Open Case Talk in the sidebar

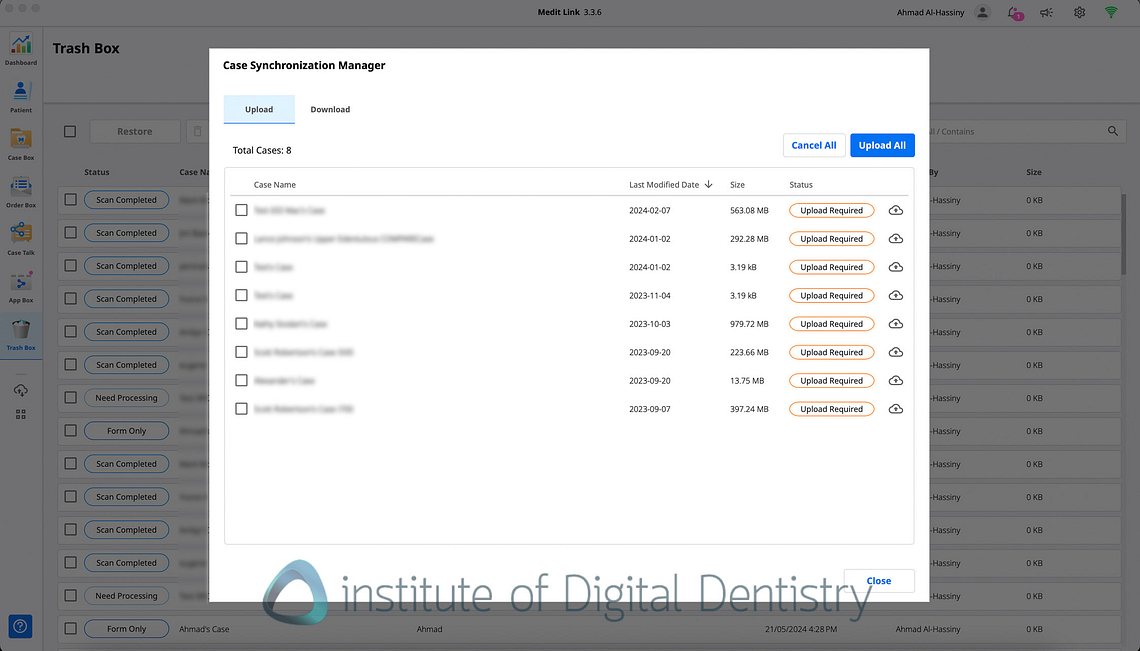point(21,237)
